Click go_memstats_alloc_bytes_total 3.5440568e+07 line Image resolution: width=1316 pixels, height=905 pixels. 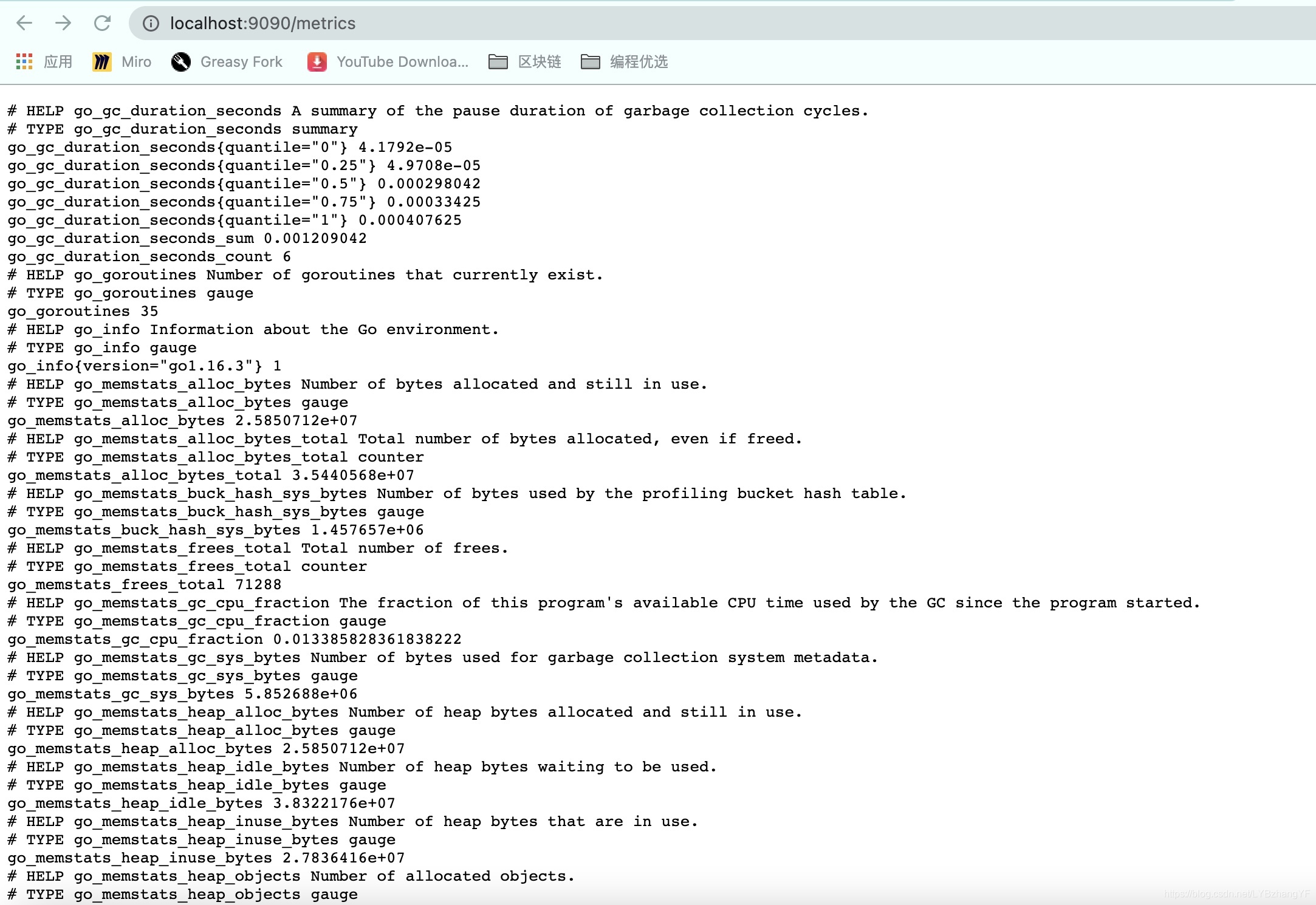211,476
